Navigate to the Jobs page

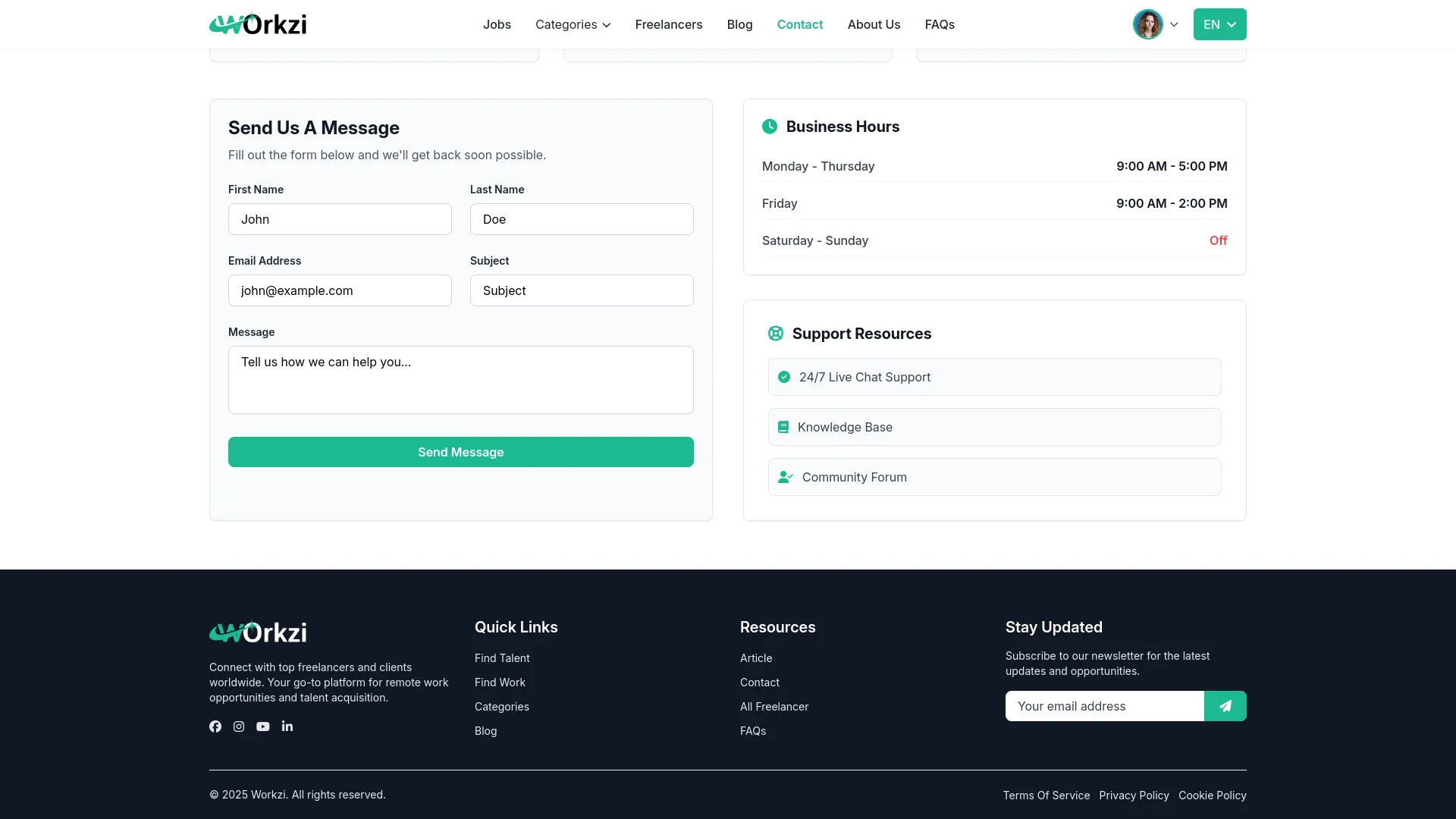coord(497,24)
